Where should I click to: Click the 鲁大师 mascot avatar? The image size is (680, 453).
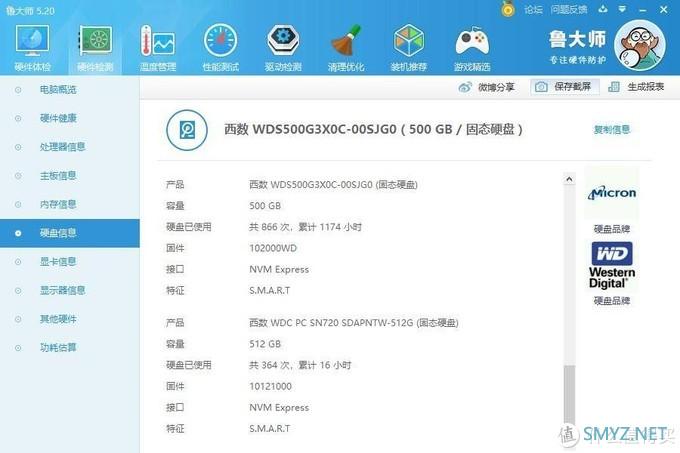pyautogui.click(x=640, y=45)
